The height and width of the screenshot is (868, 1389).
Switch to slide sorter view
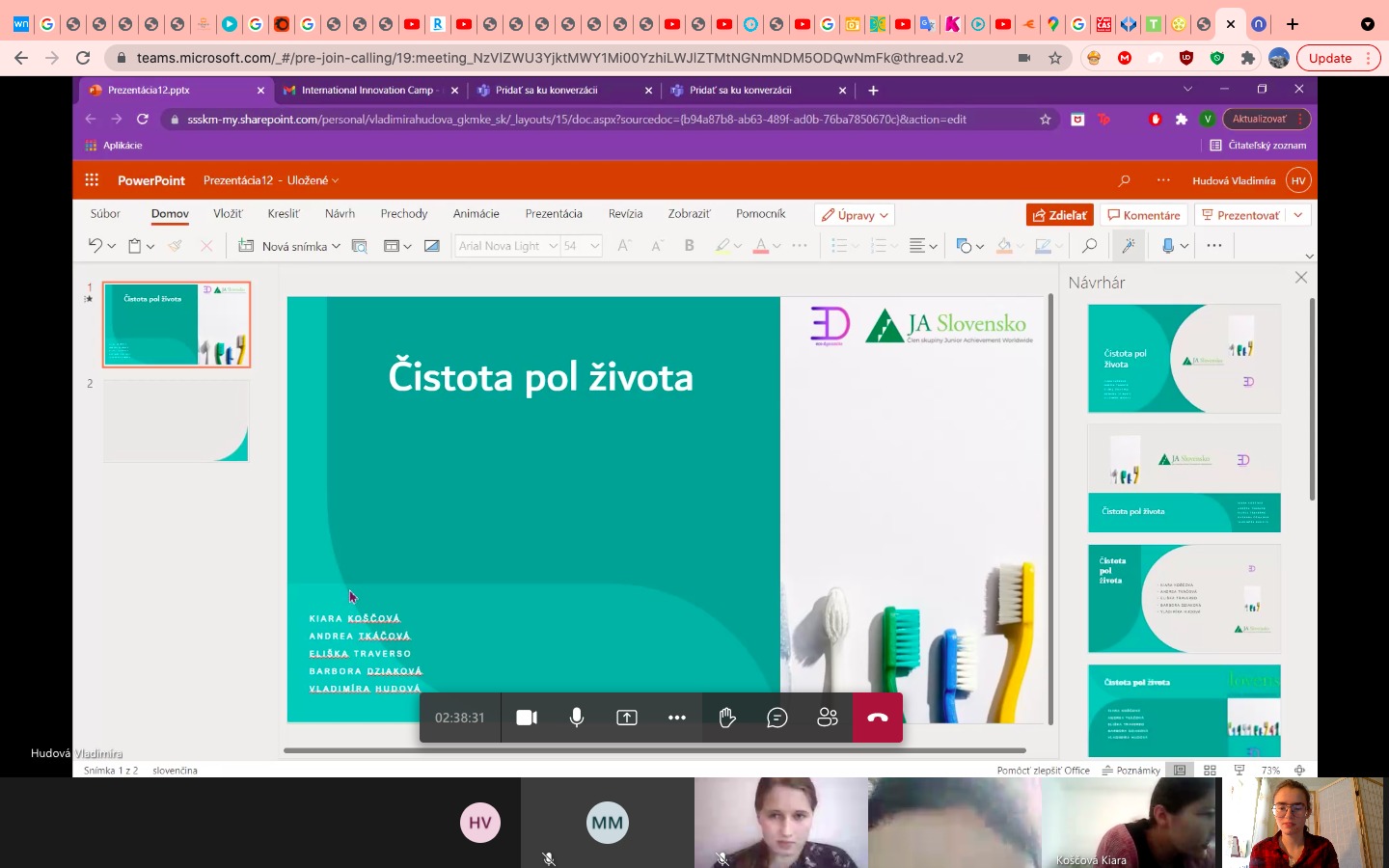click(x=1210, y=771)
